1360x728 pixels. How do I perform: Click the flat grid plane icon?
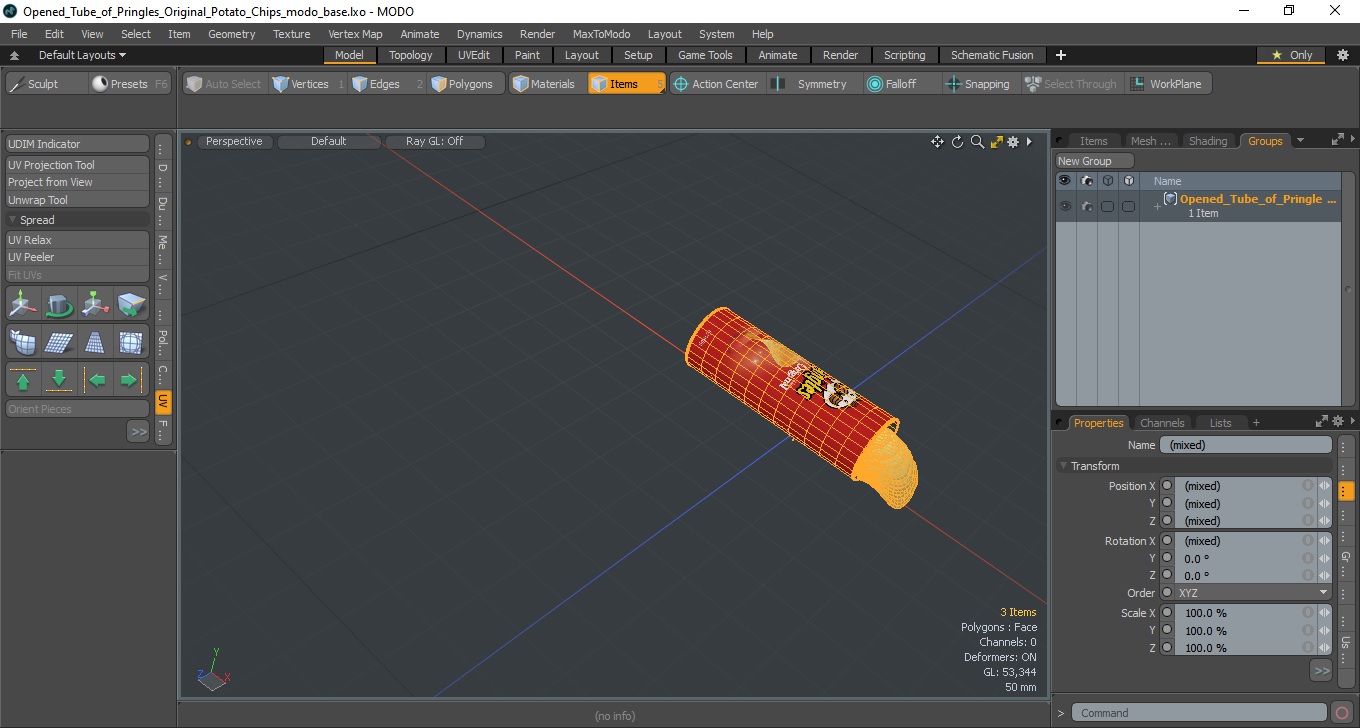click(59, 342)
